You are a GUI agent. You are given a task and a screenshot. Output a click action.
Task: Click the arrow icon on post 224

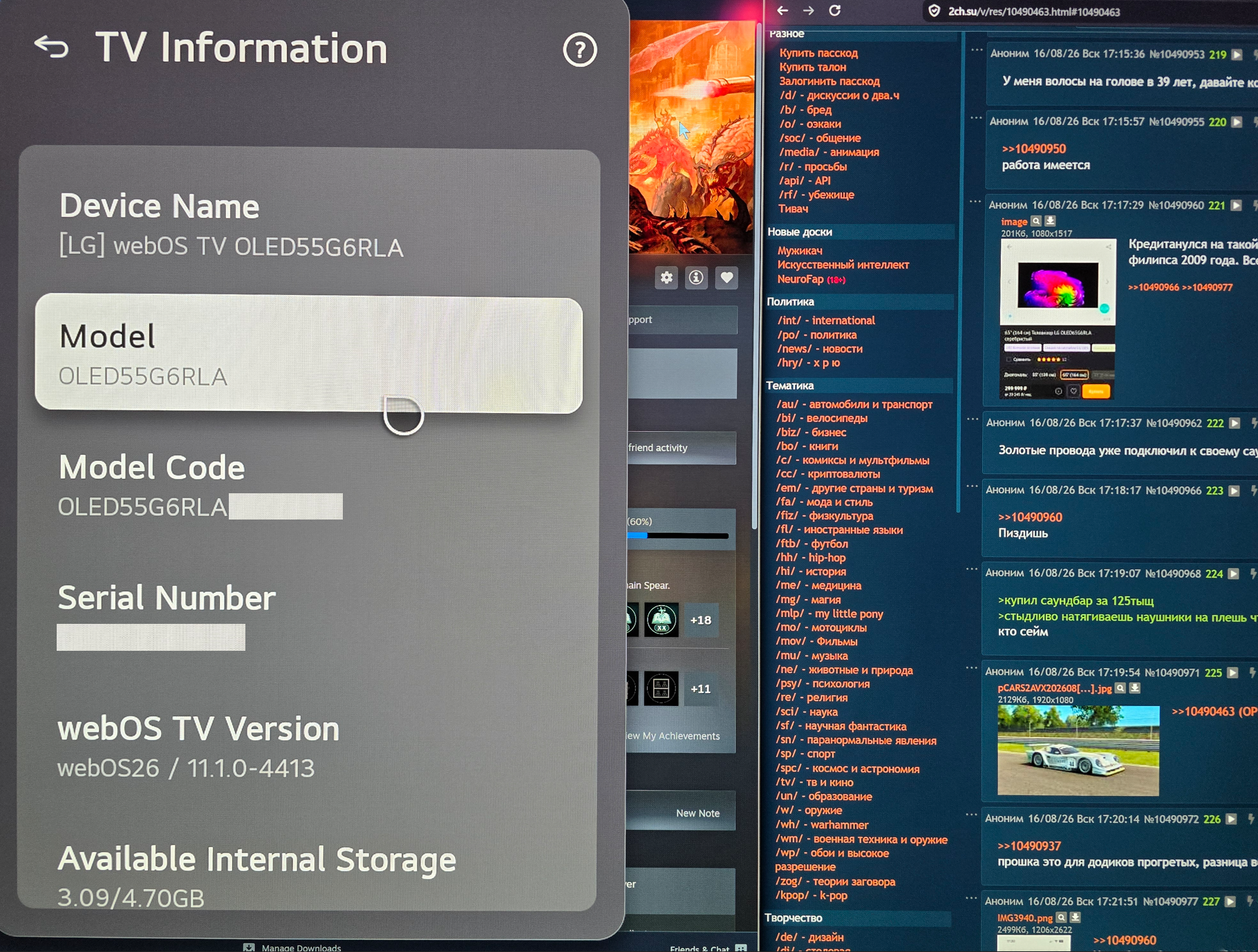click(x=1233, y=574)
